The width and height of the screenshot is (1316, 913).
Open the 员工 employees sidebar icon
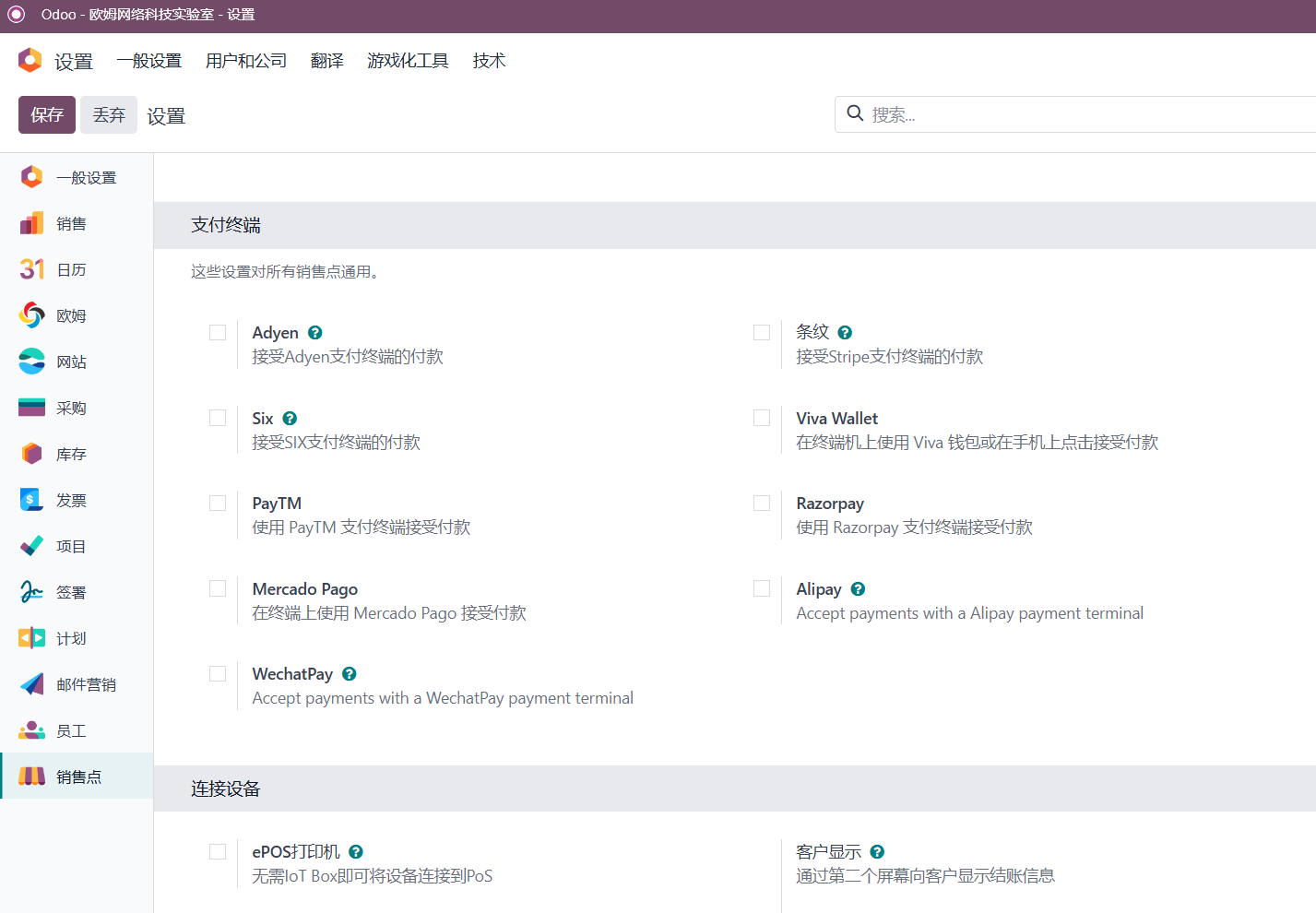31,730
